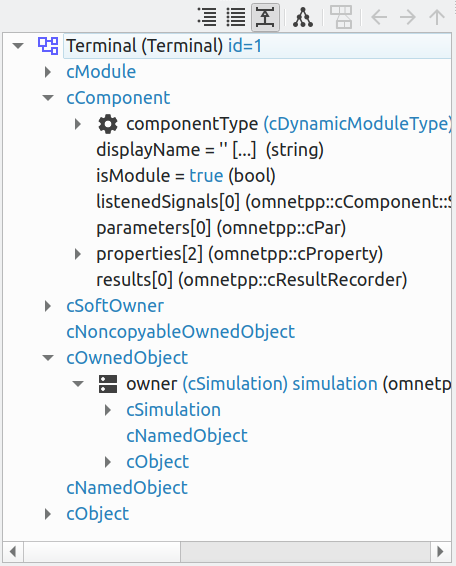Click the Terminal module network icon
This screenshot has width=456, height=566.
click(48, 46)
